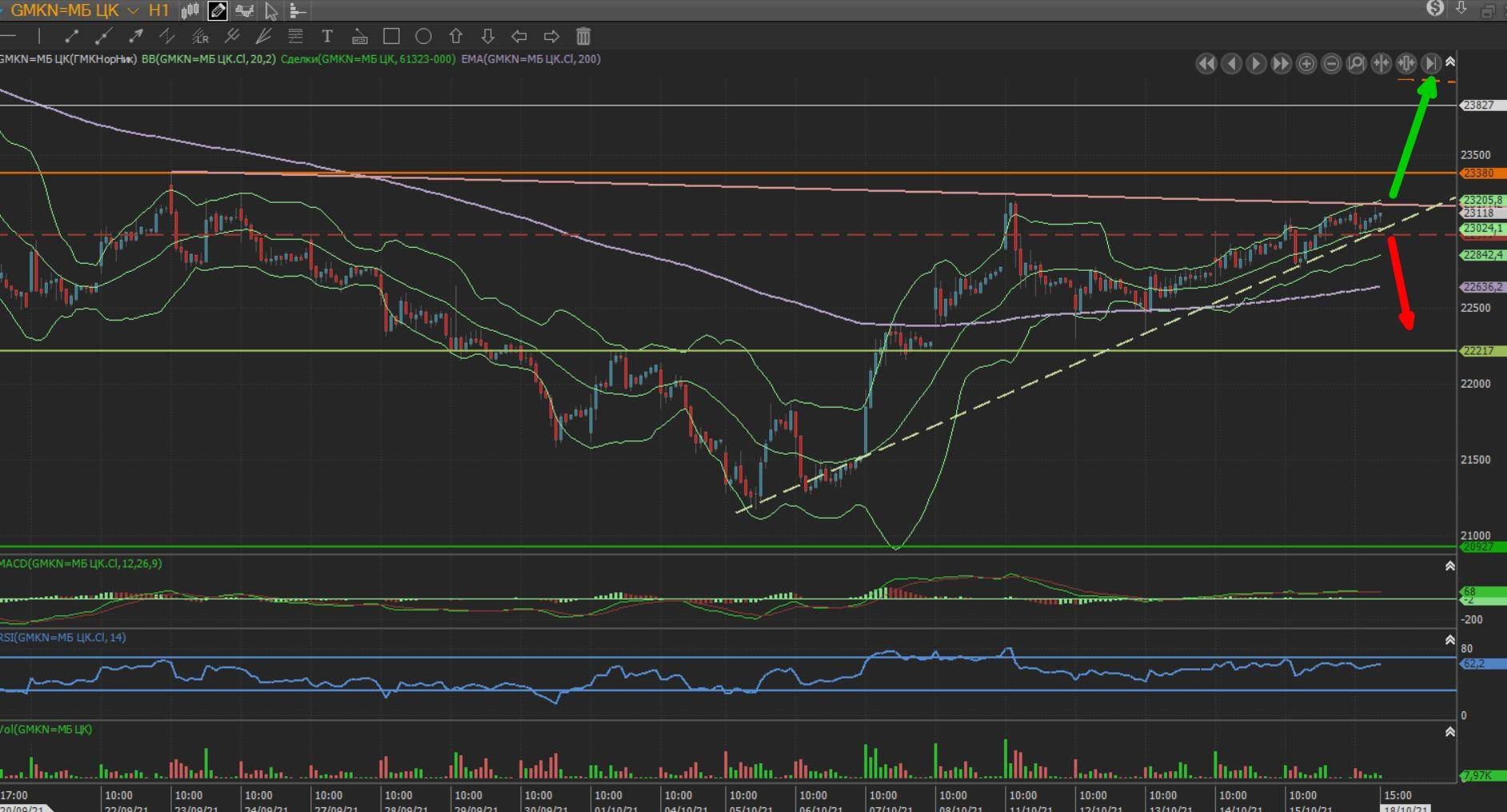Viewport: 1507px width, 812px height.
Task: Choose the linear regression channel tool
Action: click(200, 36)
